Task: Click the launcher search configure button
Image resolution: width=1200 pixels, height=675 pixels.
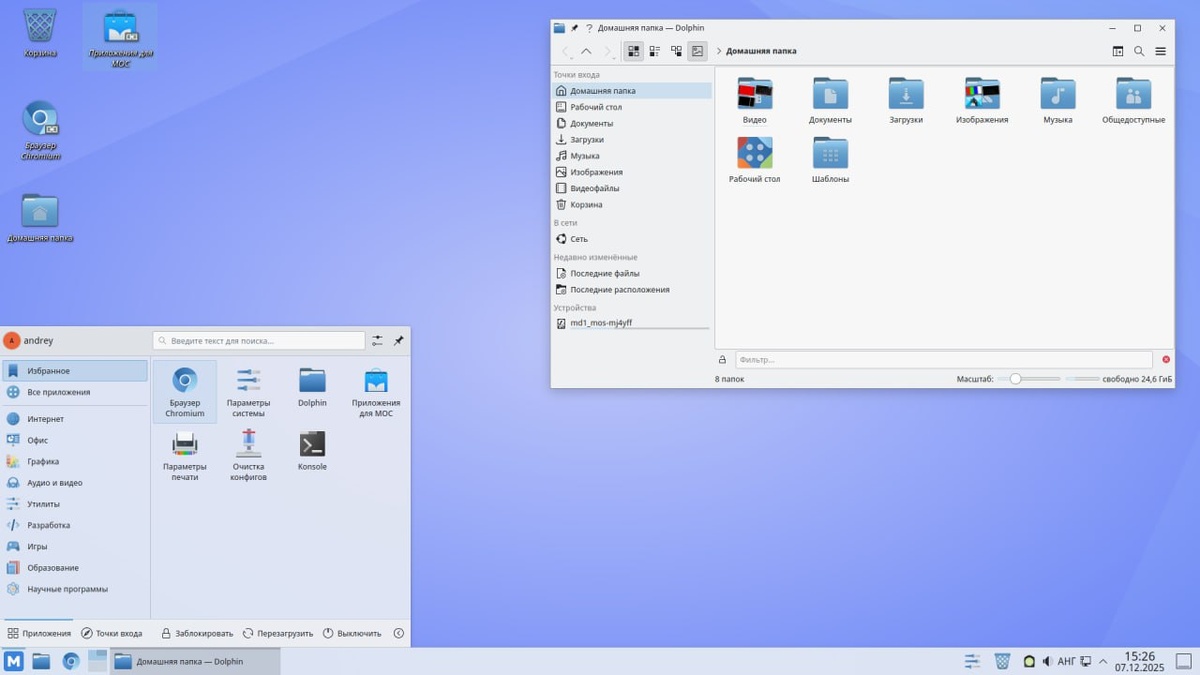Action: [x=377, y=341]
